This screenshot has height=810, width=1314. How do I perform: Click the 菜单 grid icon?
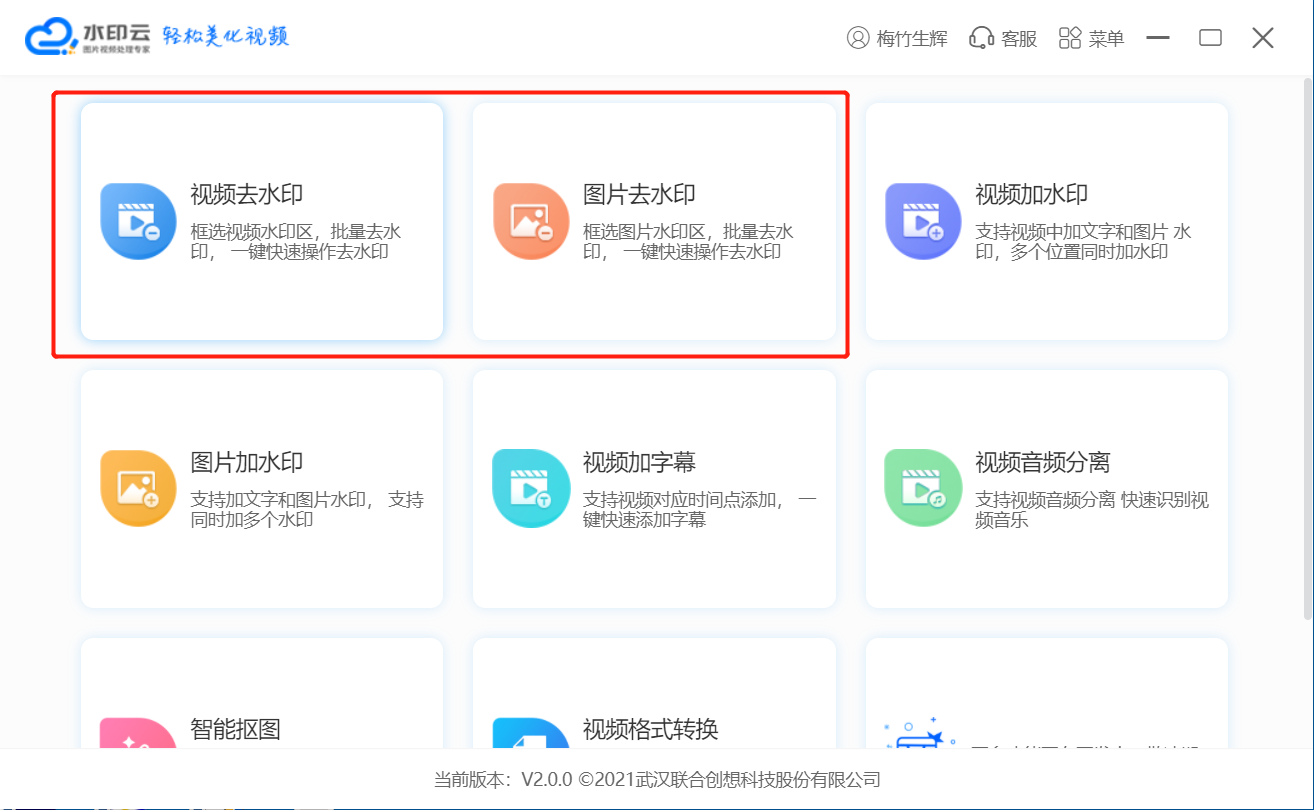pyautogui.click(x=1070, y=38)
